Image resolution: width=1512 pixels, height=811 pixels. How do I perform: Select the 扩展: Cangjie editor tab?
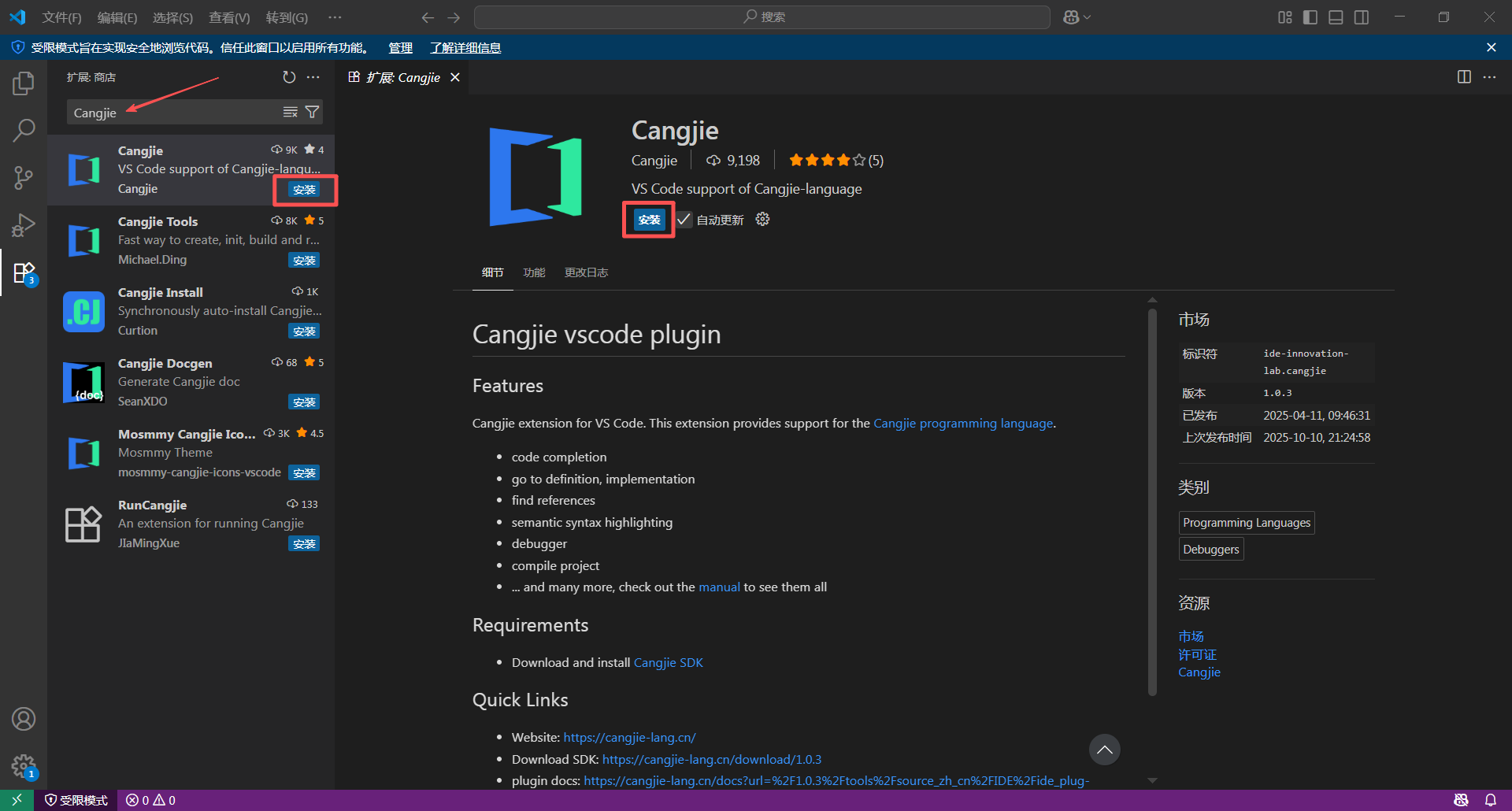pos(402,77)
